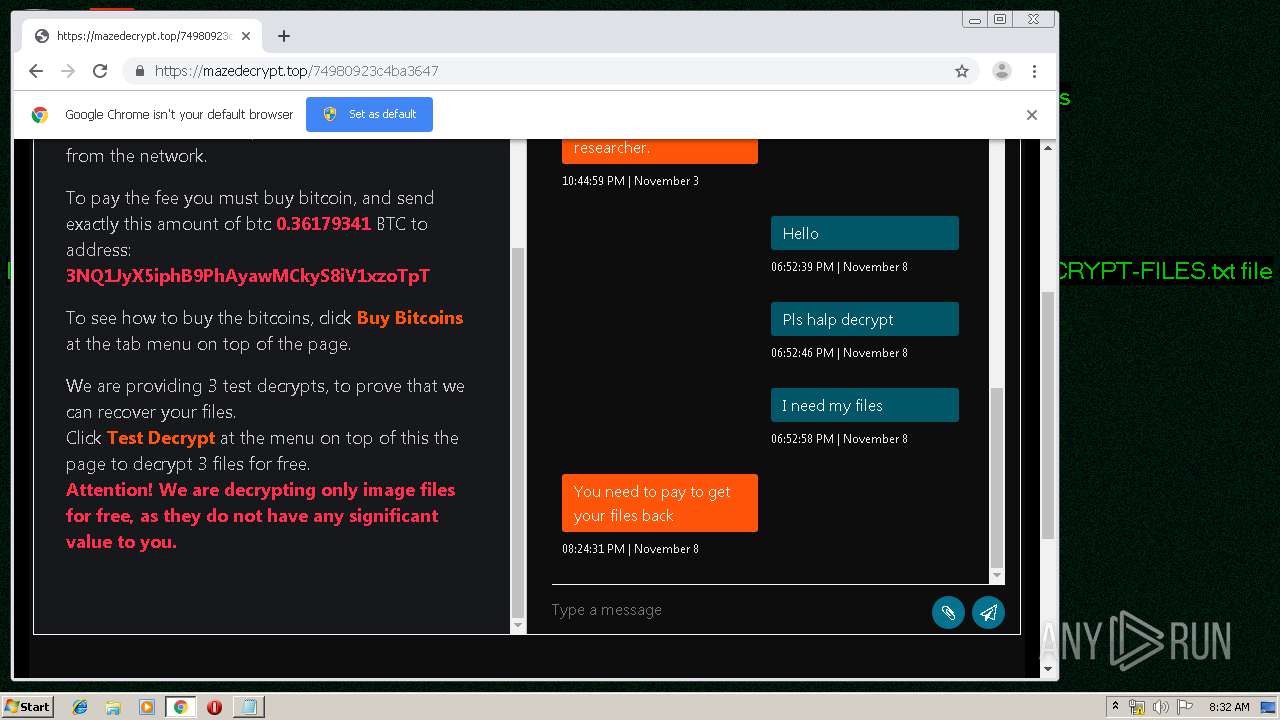
Task: Click the red Opera-like taskbar icon
Action: tap(214, 707)
